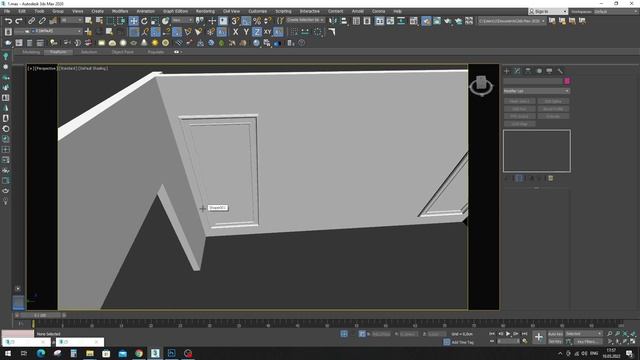This screenshot has width=640, height=360.
Task: Select the Select and Rotate tool
Action: [144, 21]
